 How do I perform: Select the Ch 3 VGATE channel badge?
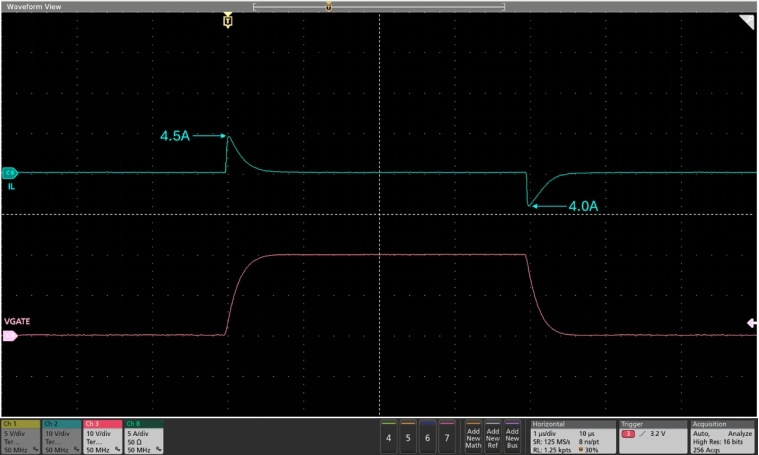pos(103,436)
